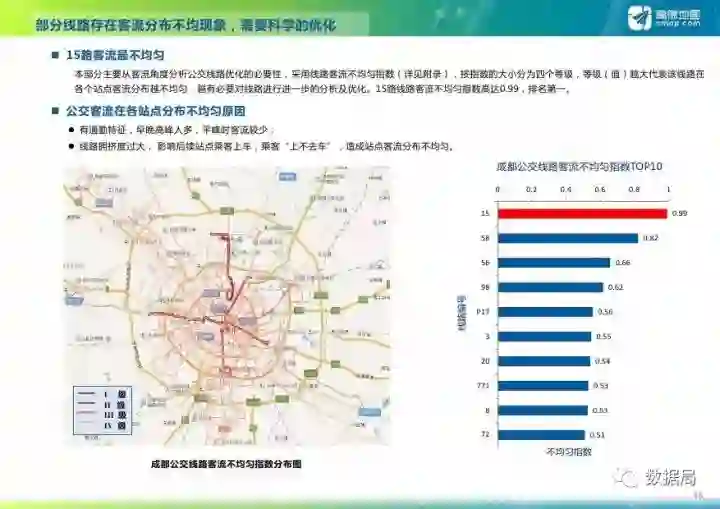720x509 pixels.
Task: Select the blue bar for route 58
Action: (568, 238)
